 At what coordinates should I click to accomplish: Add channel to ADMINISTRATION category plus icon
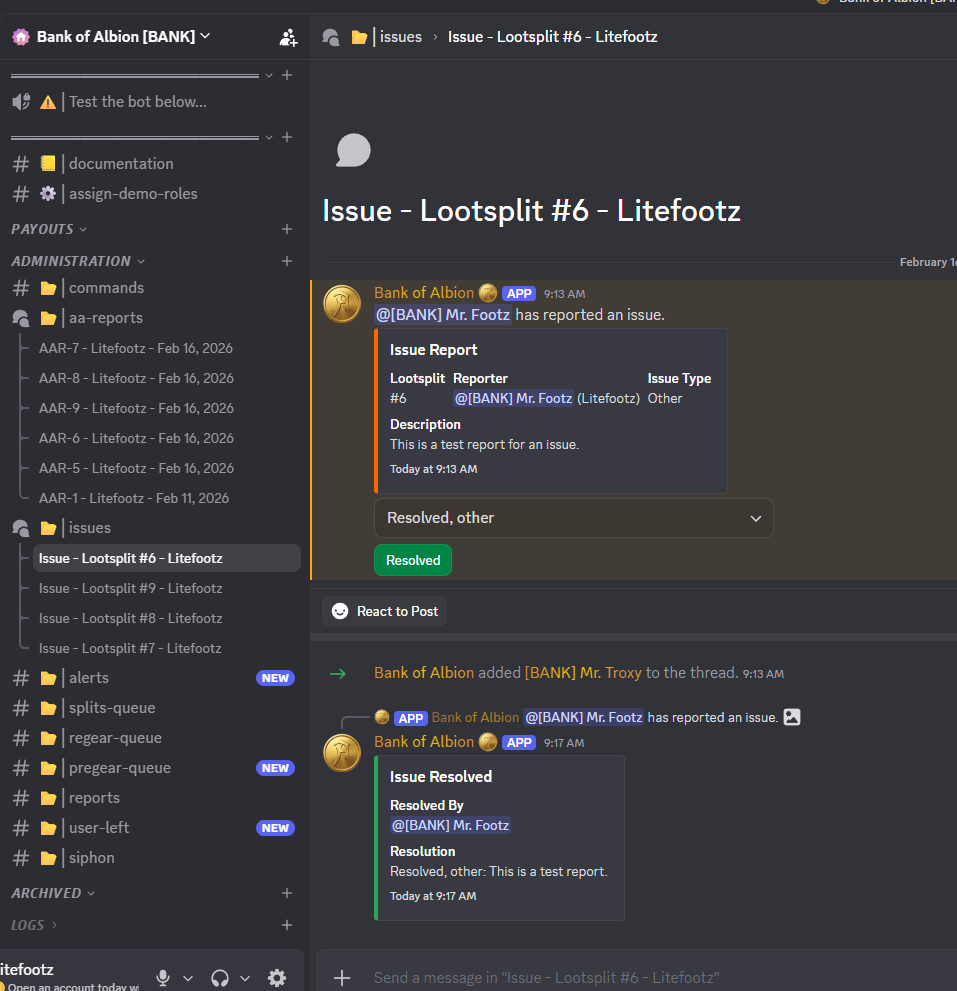click(x=287, y=261)
